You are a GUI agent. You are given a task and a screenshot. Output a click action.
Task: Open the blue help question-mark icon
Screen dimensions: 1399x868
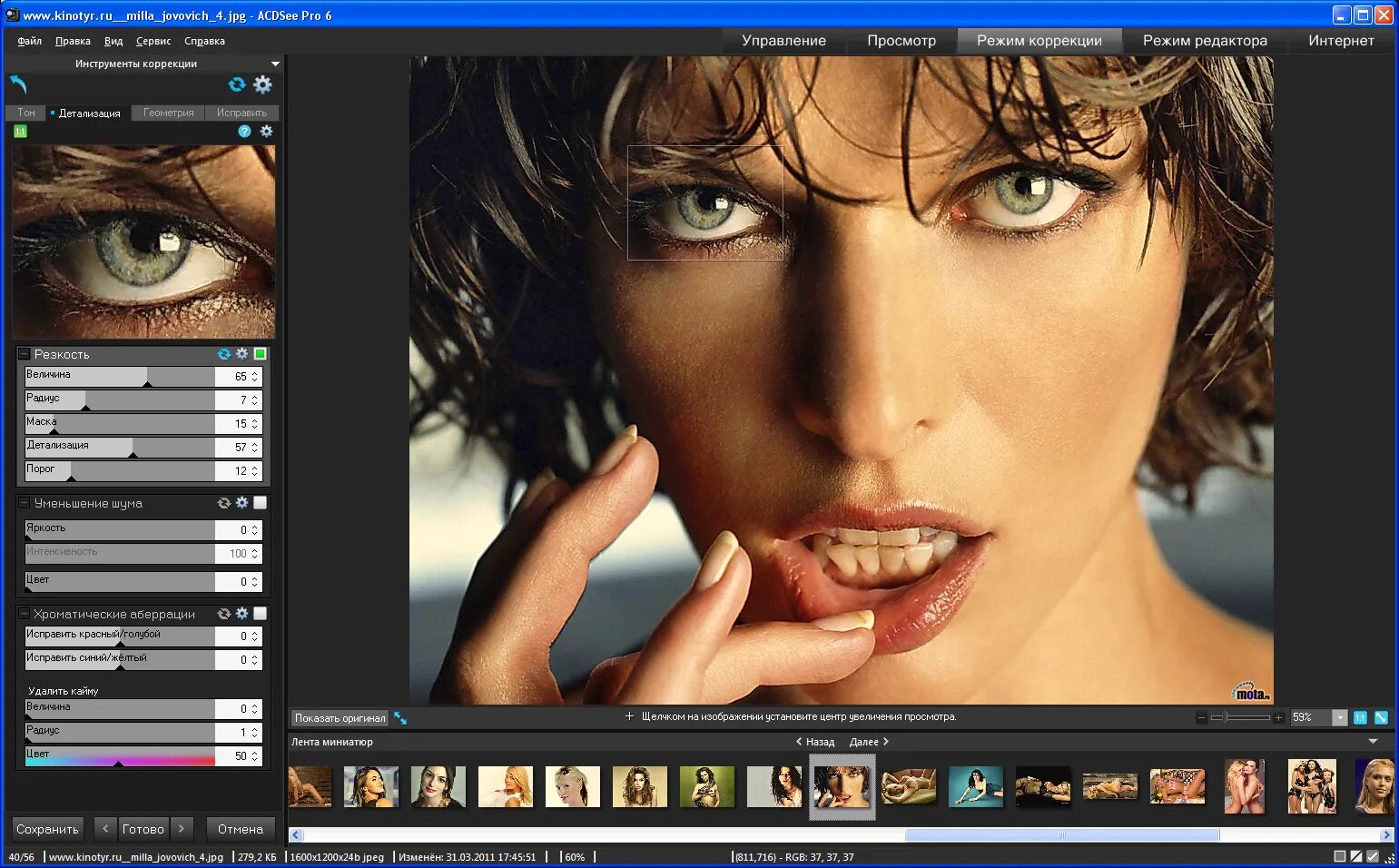(244, 132)
